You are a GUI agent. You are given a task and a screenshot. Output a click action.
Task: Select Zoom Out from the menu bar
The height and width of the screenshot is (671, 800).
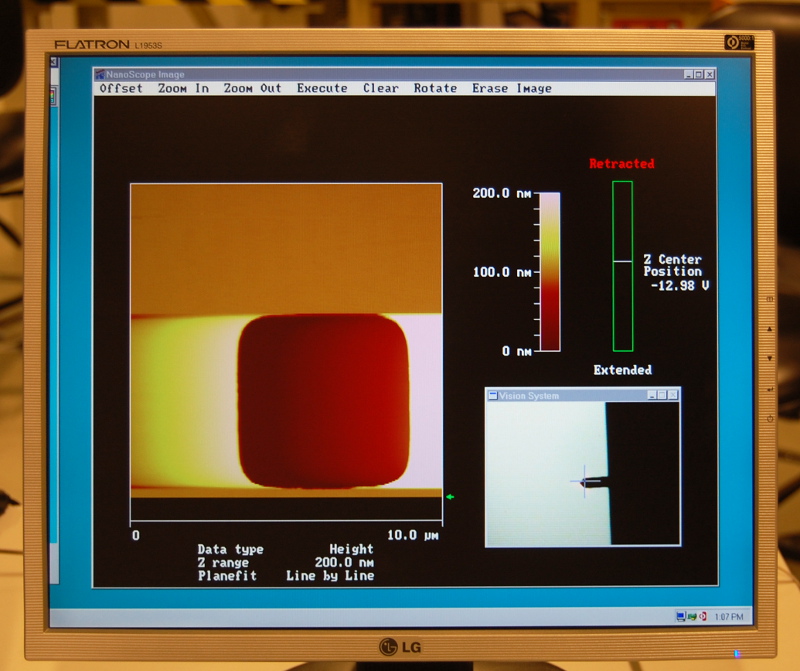(253, 88)
